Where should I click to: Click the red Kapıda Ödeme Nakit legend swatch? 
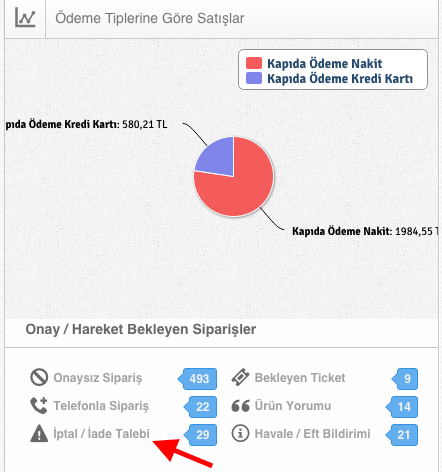click(x=254, y=63)
